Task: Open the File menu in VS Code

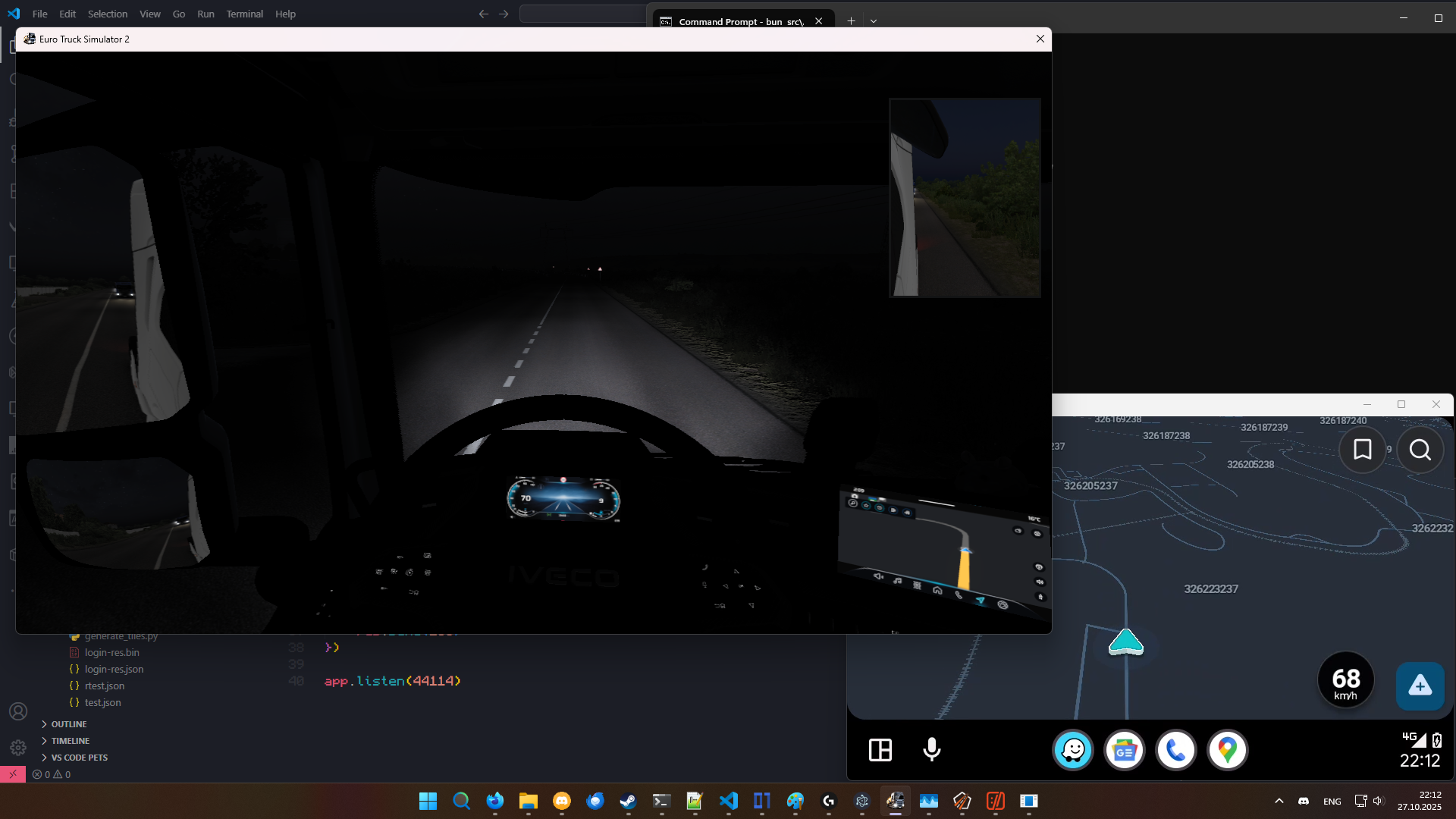Action: (39, 14)
